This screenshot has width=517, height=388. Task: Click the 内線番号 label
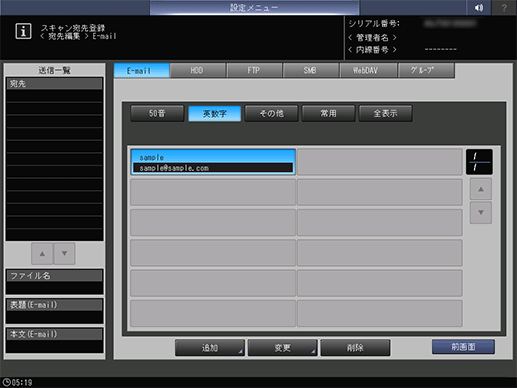pos(372,50)
